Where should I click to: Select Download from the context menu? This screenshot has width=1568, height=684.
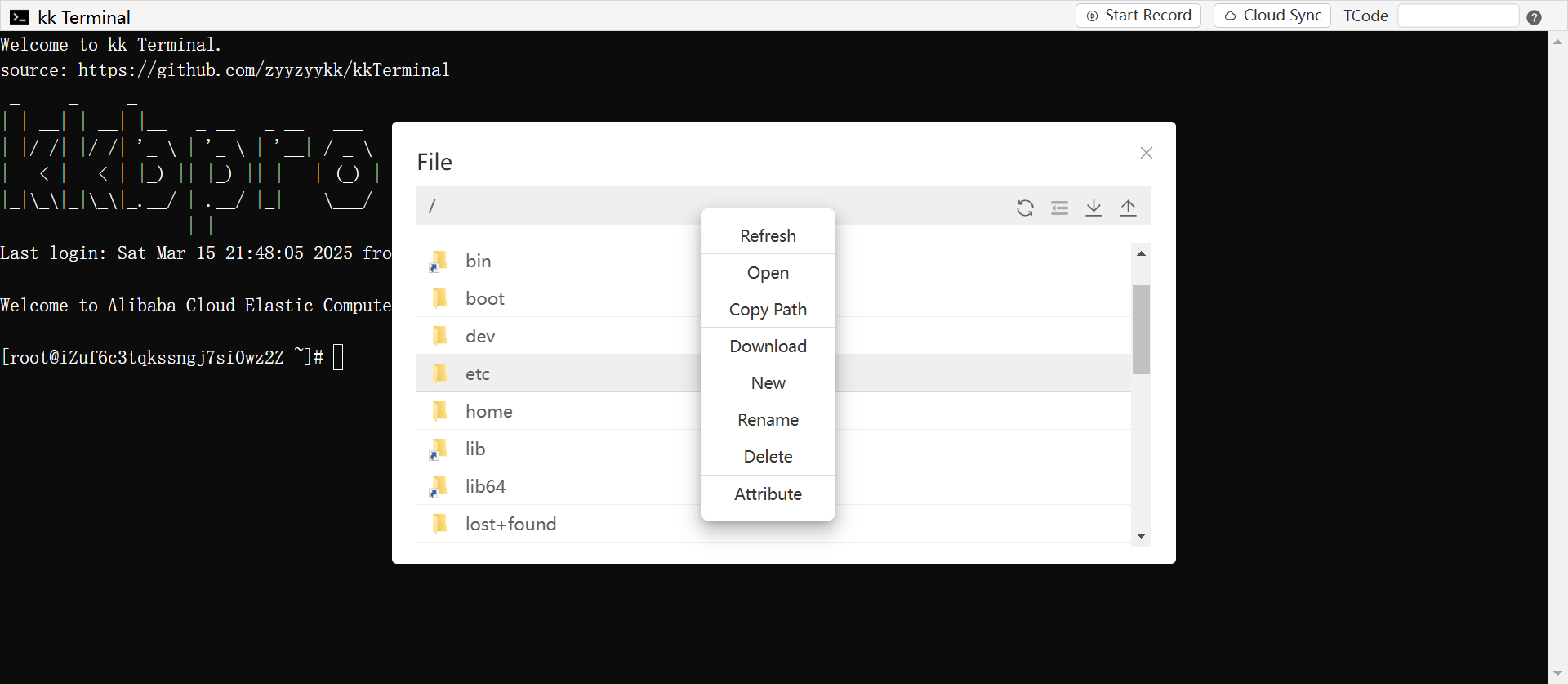[768, 346]
